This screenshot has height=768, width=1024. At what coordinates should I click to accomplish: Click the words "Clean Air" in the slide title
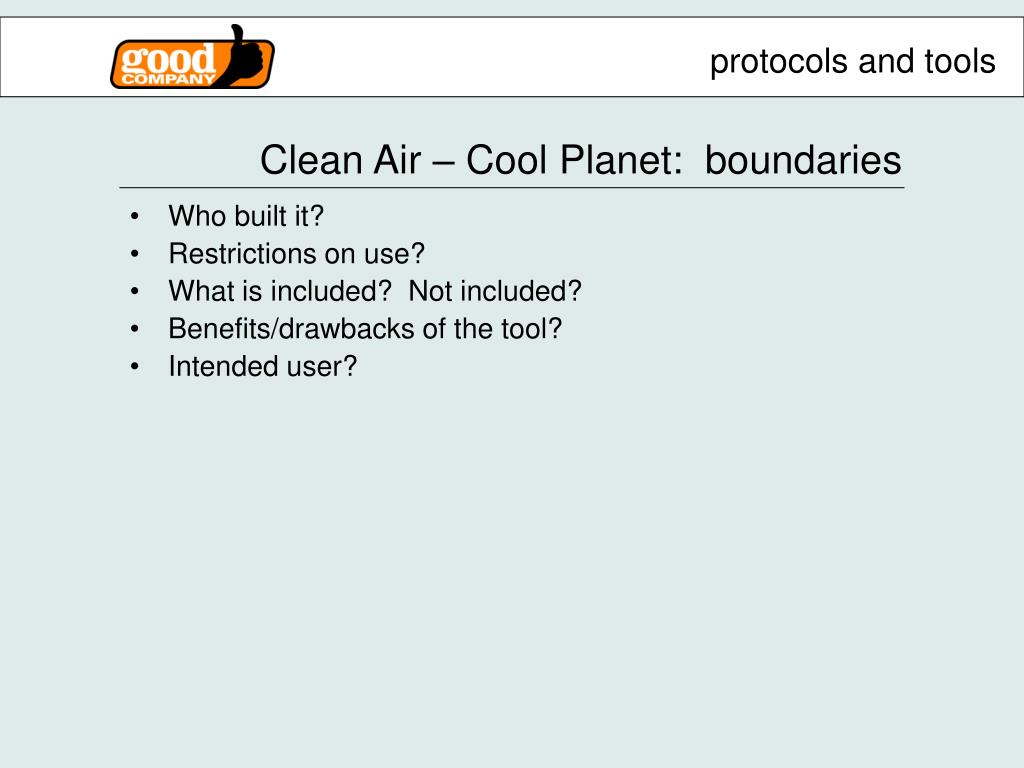(340, 160)
